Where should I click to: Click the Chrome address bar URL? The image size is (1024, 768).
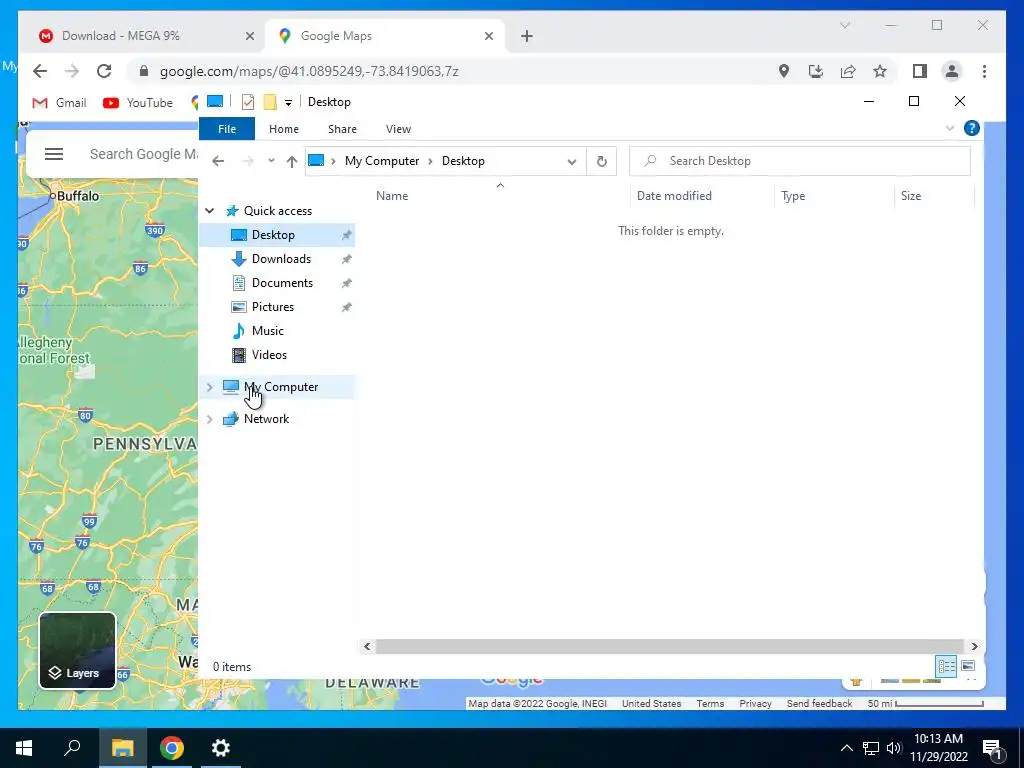tap(309, 71)
